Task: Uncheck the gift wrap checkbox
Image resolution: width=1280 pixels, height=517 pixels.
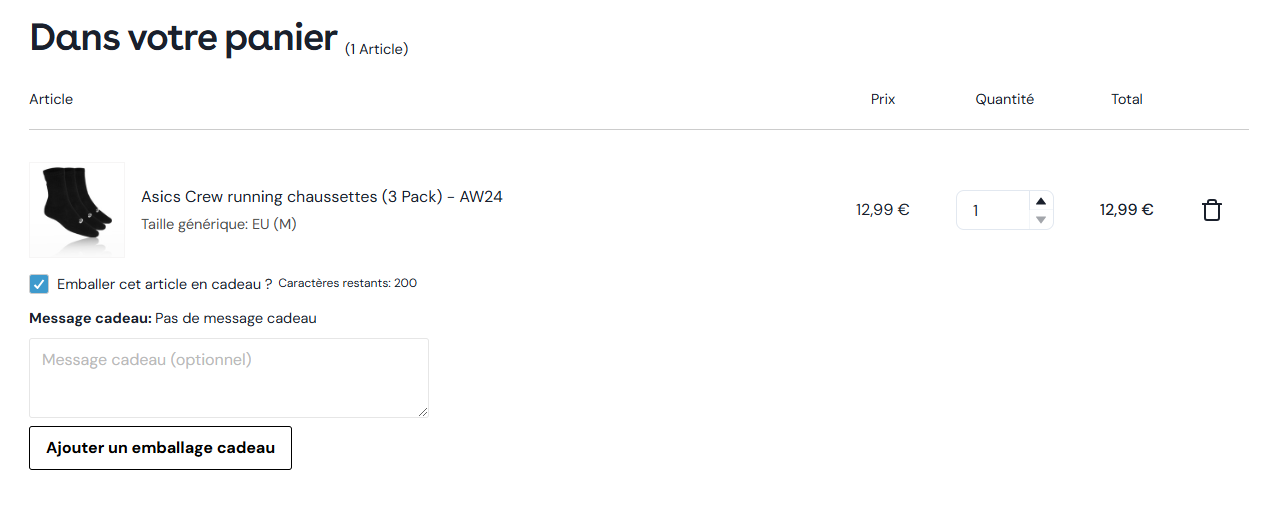Action: [39, 284]
